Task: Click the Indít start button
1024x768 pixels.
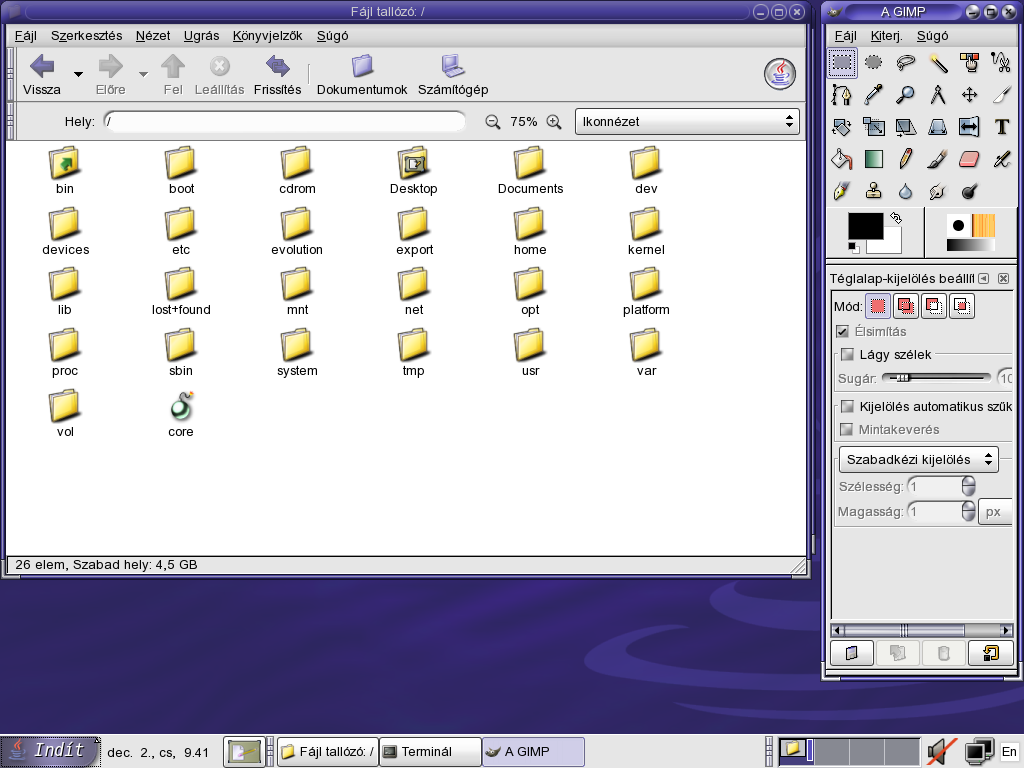Action: 50,751
